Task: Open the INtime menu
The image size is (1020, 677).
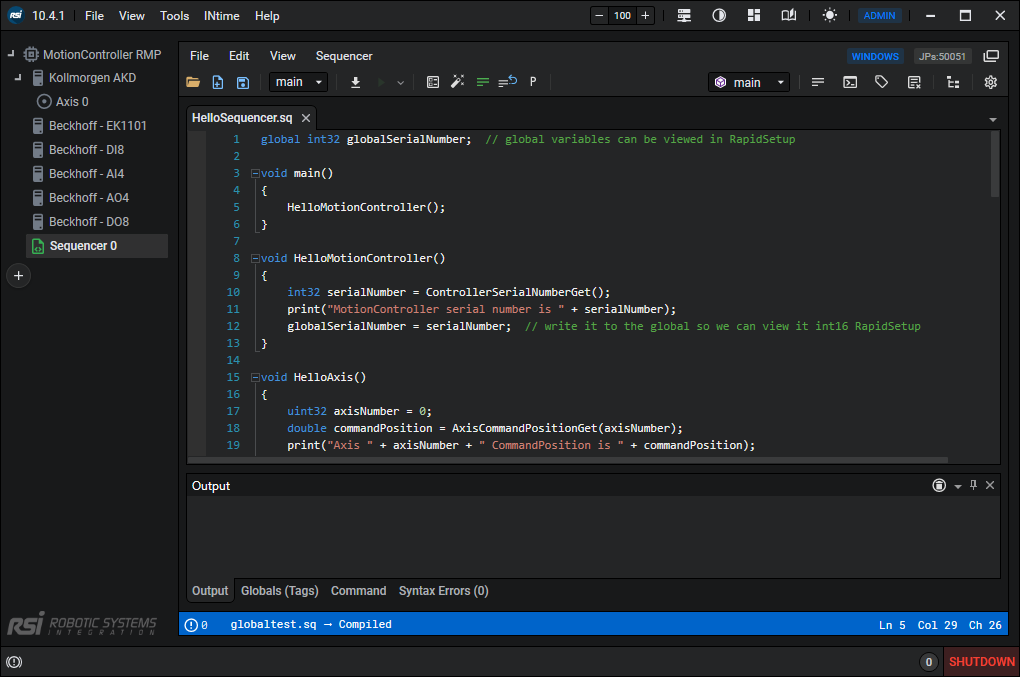Action: click(221, 16)
